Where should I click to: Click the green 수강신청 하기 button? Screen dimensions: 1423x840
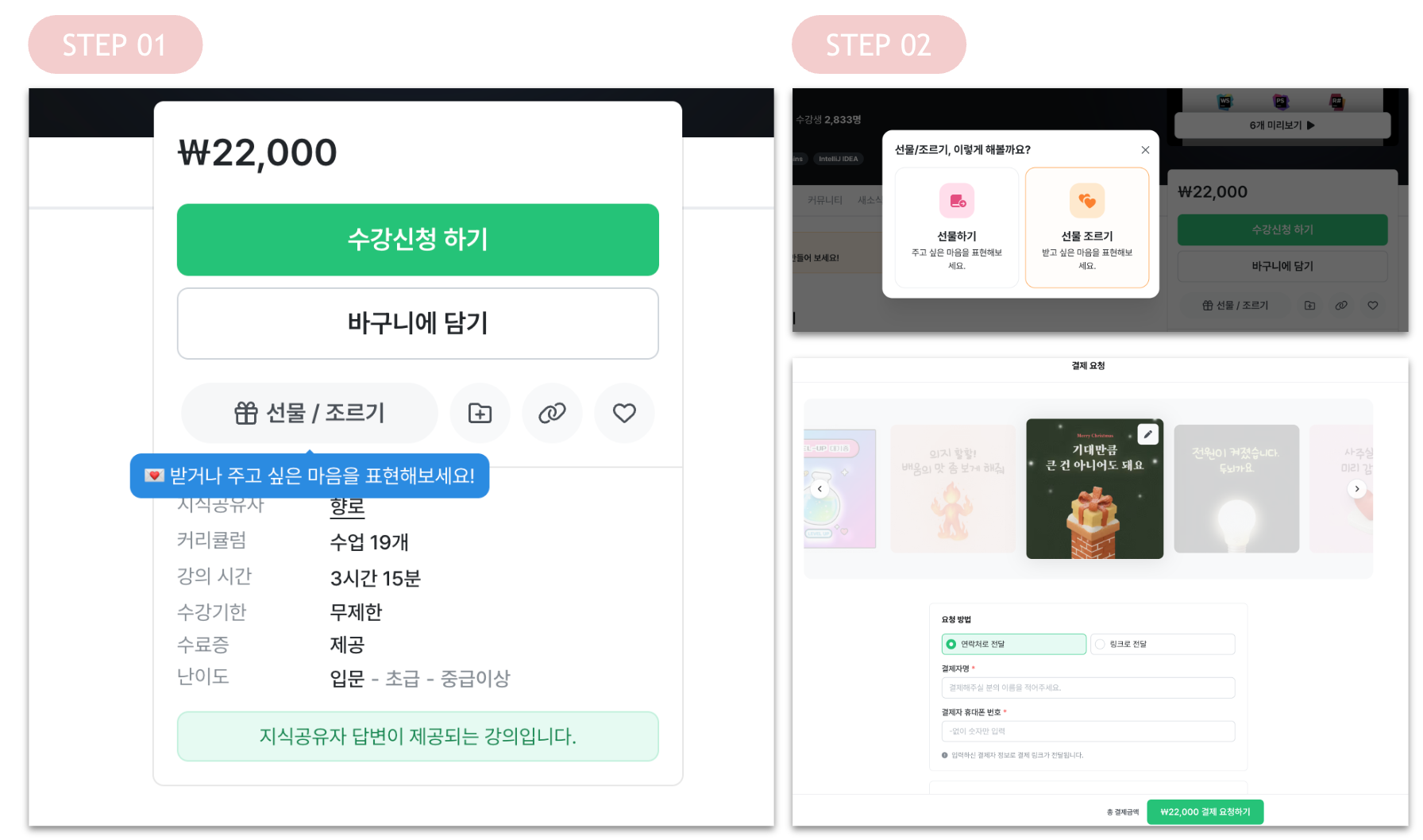418,240
